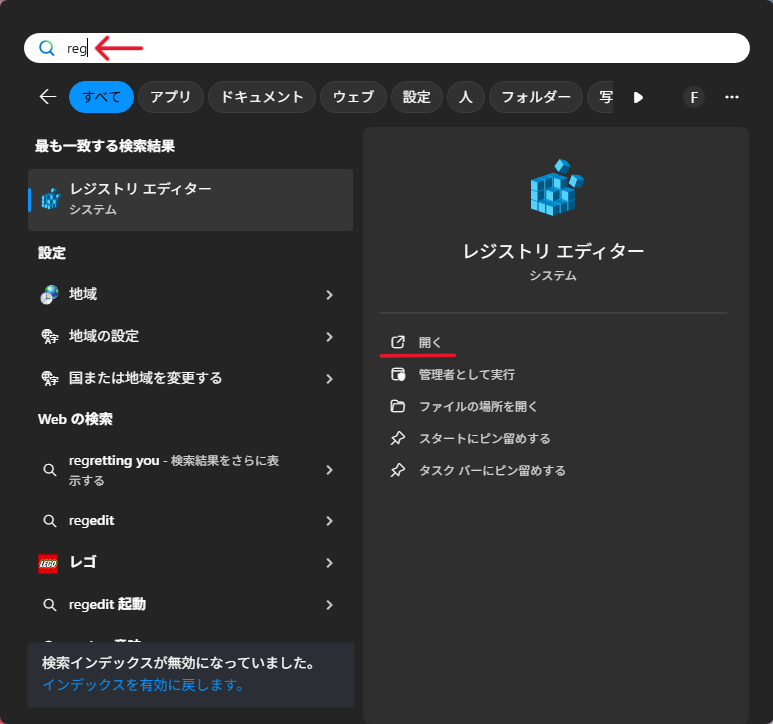Click the LEGO icon in web results
This screenshot has height=724, width=773.
tap(49, 563)
